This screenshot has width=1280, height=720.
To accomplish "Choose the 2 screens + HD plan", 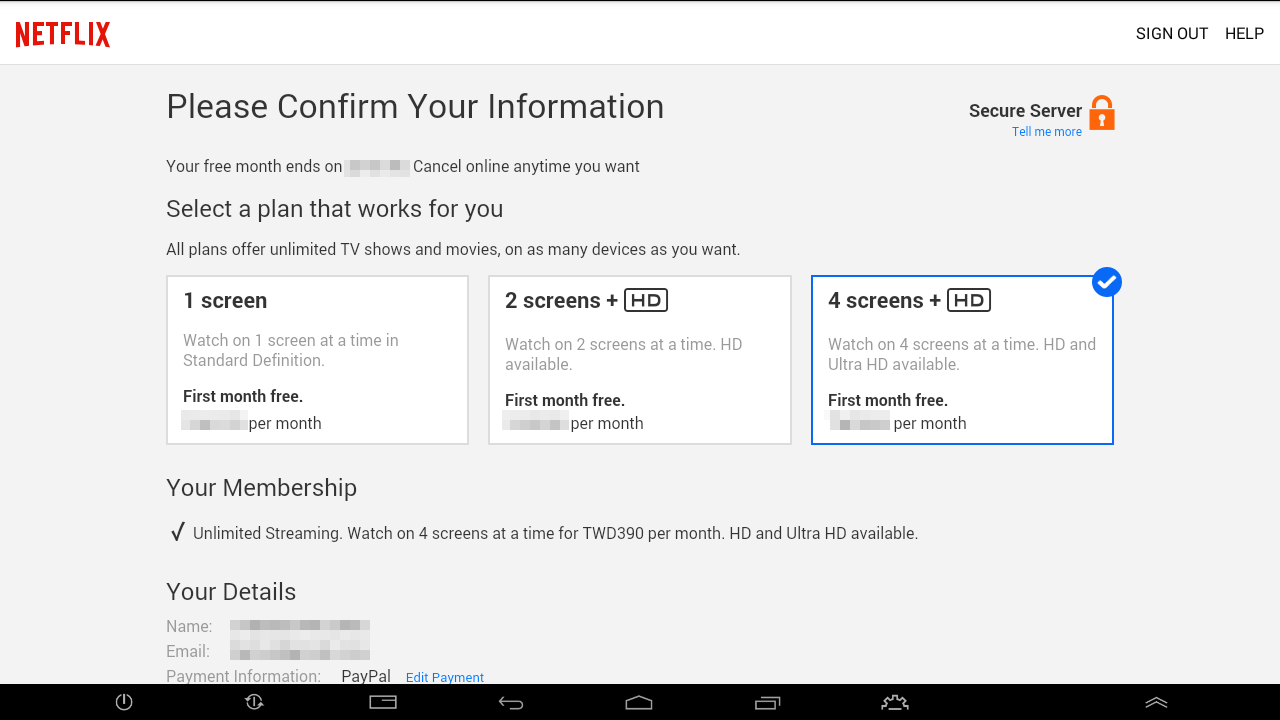I will pyautogui.click(x=639, y=360).
